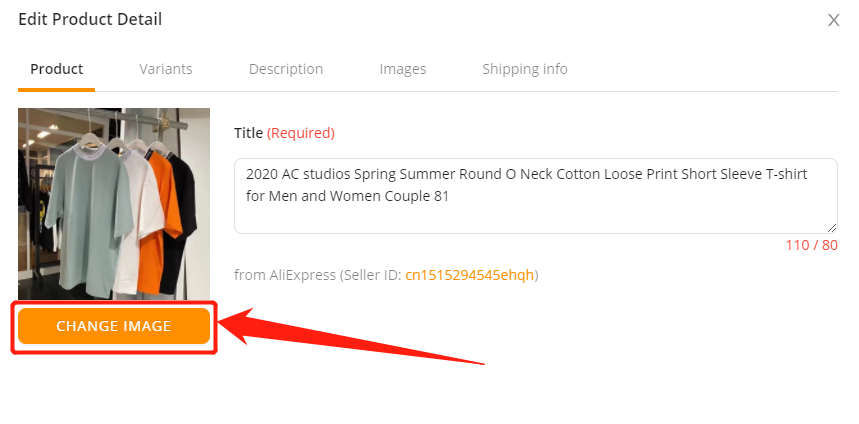
Task: Select the t-shirt product photo thumbnail
Action: coord(114,204)
